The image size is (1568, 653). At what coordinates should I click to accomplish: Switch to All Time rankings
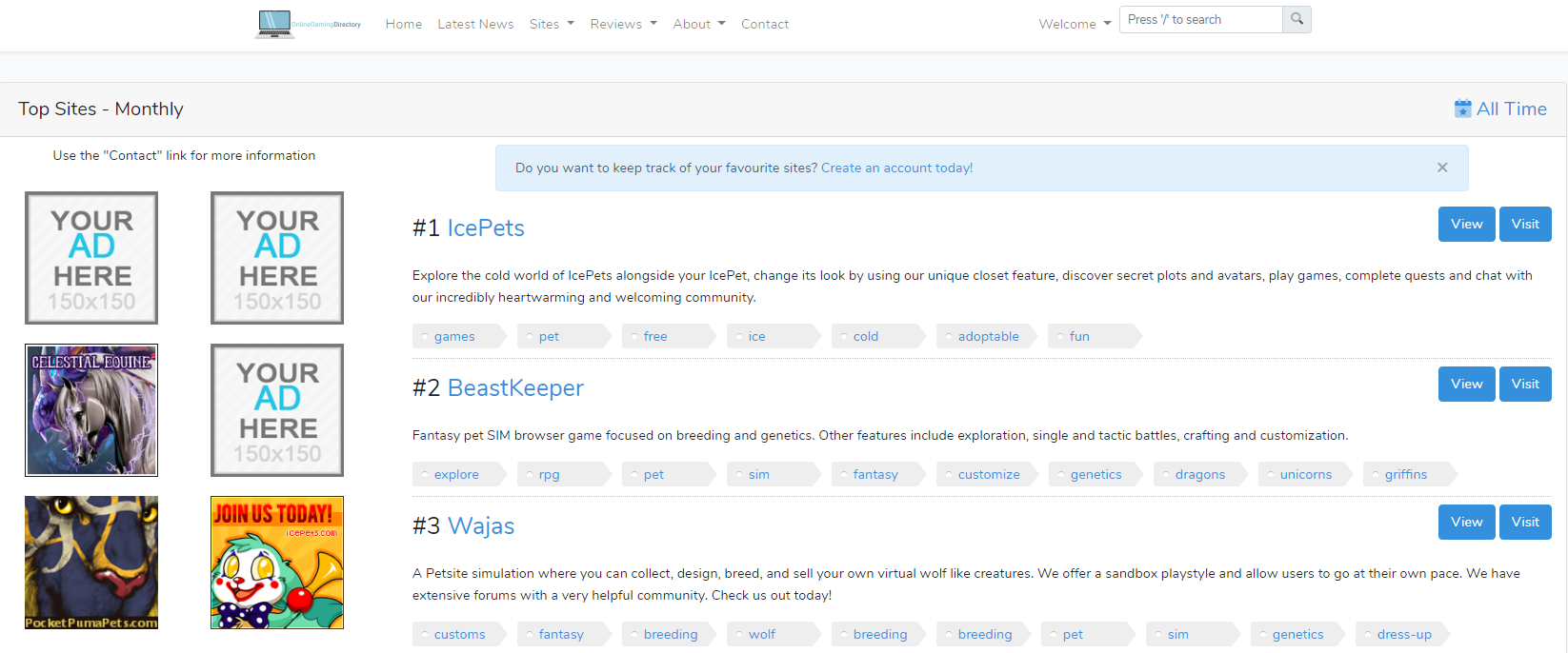click(1500, 109)
